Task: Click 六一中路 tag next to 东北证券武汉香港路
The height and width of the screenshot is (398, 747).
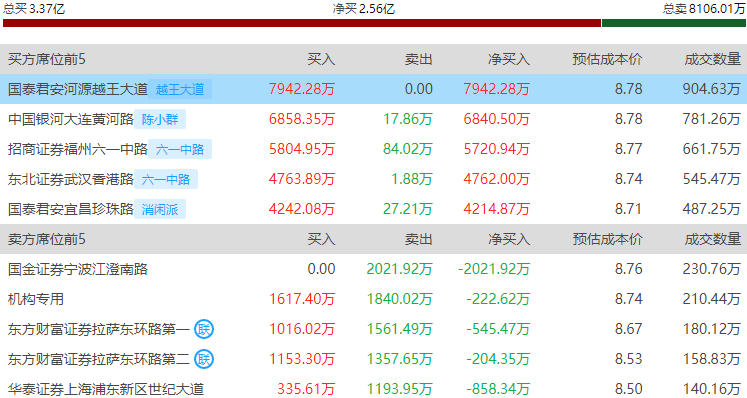Action: 166,179
